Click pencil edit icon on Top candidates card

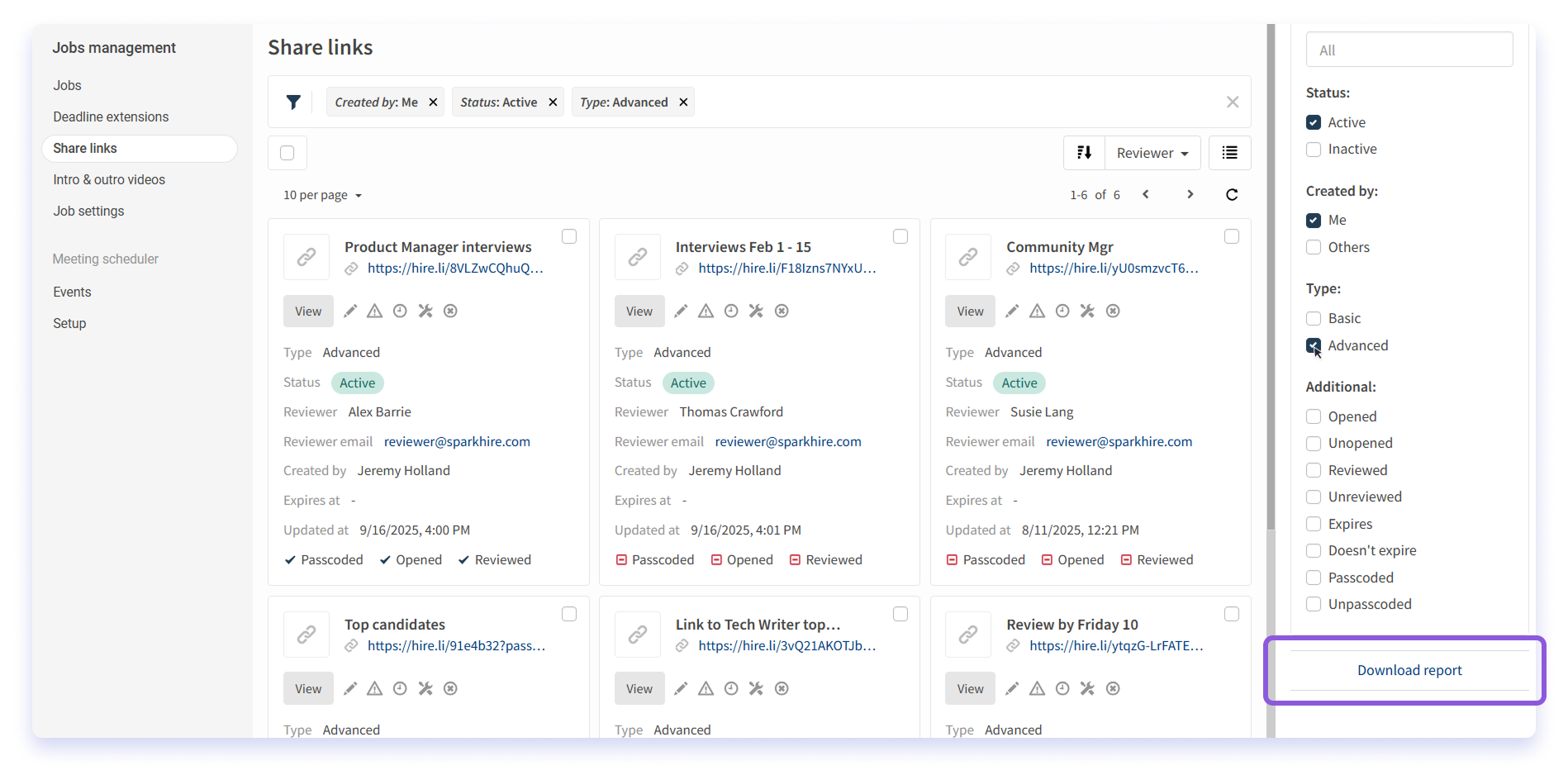tap(350, 689)
